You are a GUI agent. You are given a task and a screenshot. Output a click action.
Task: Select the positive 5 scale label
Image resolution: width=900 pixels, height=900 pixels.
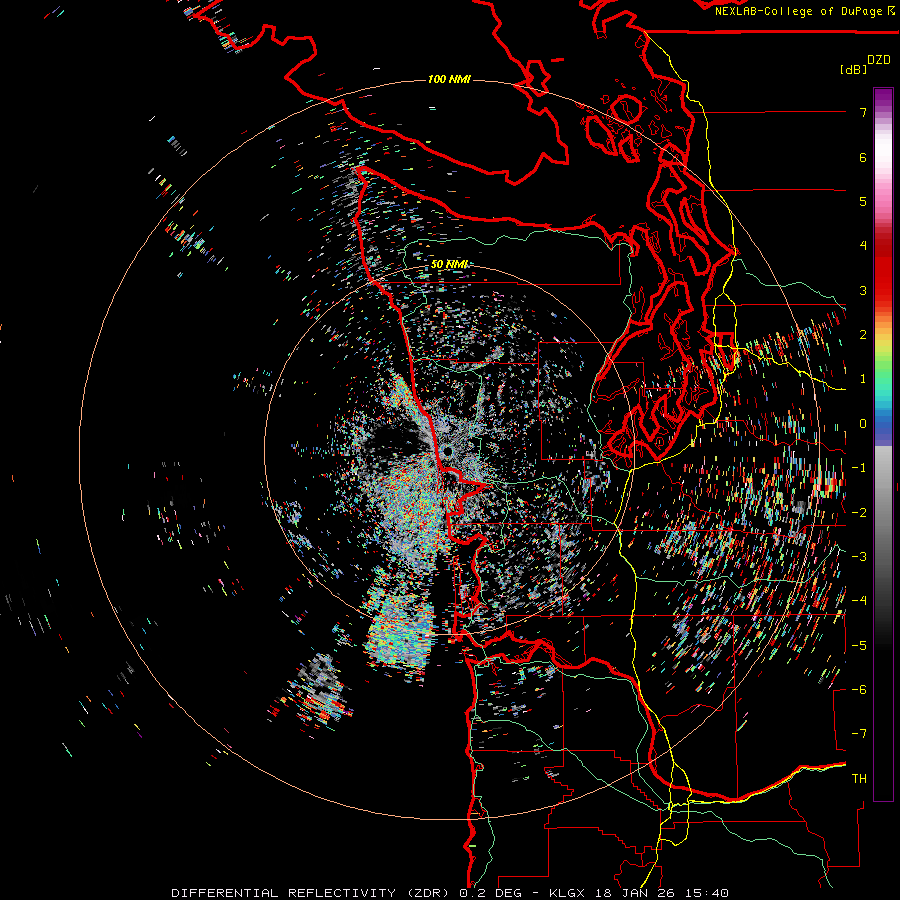(863, 201)
